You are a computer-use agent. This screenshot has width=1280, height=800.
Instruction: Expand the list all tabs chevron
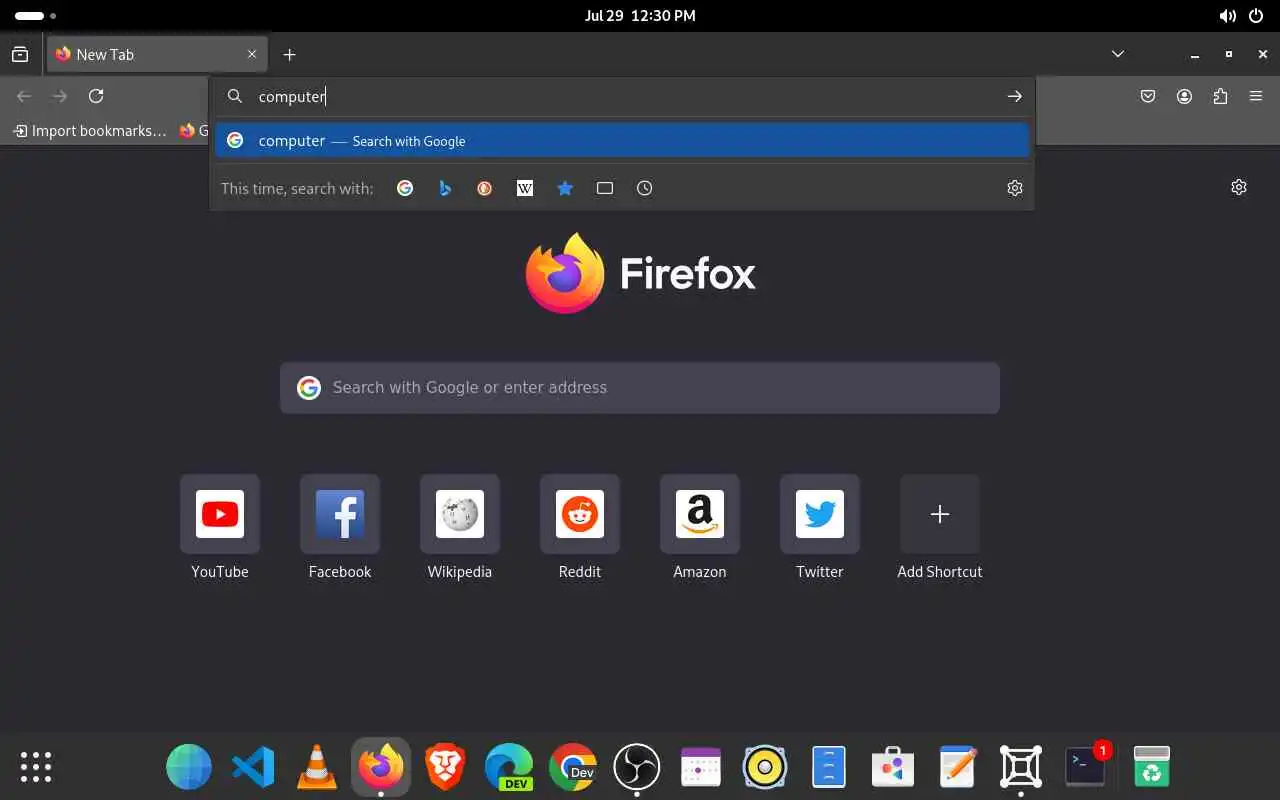pyautogui.click(x=1118, y=54)
